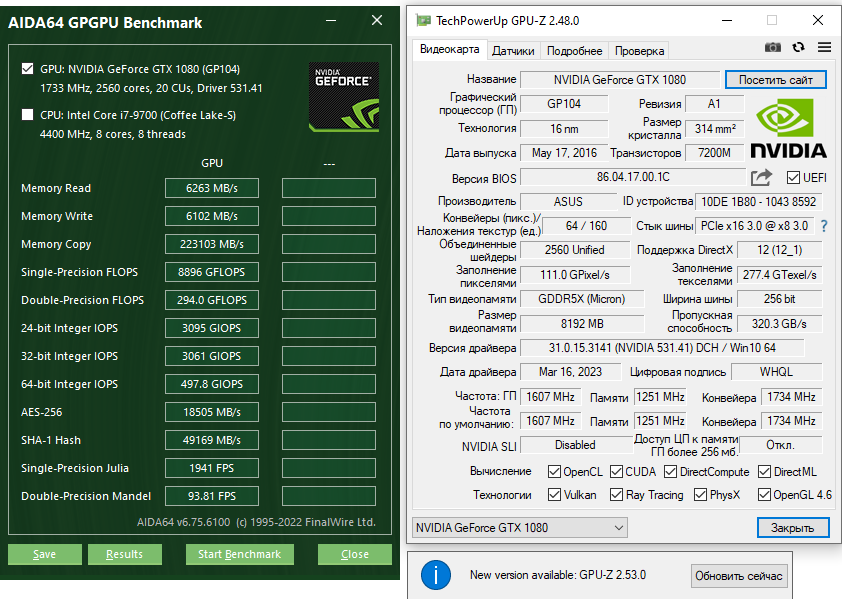This screenshot has width=842, height=599.
Task: Click the 3061 GIOPS 32-bit integer result
Action: 212,356
